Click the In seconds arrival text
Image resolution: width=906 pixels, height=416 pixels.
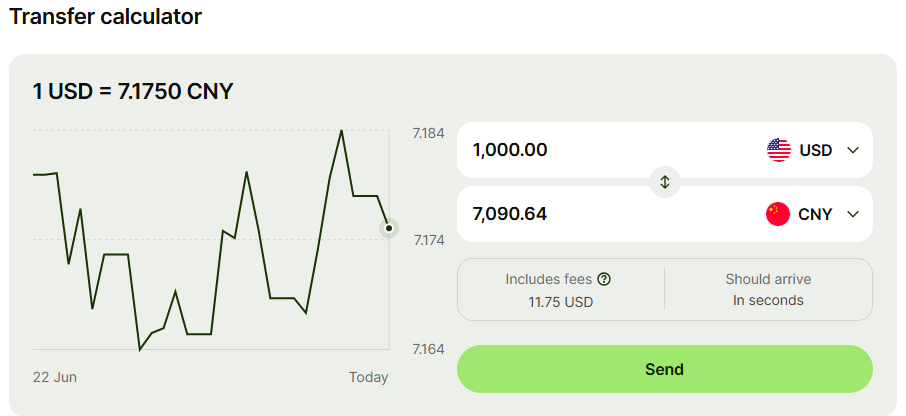(x=768, y=300)
